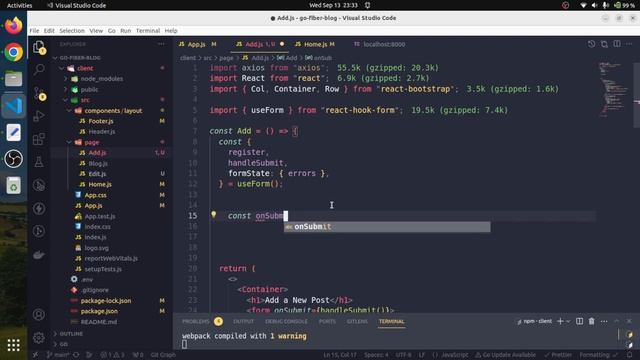Open the Search view in activity bar
The width and height of the screenshot is (640, 360).
[x=39, y=69]
